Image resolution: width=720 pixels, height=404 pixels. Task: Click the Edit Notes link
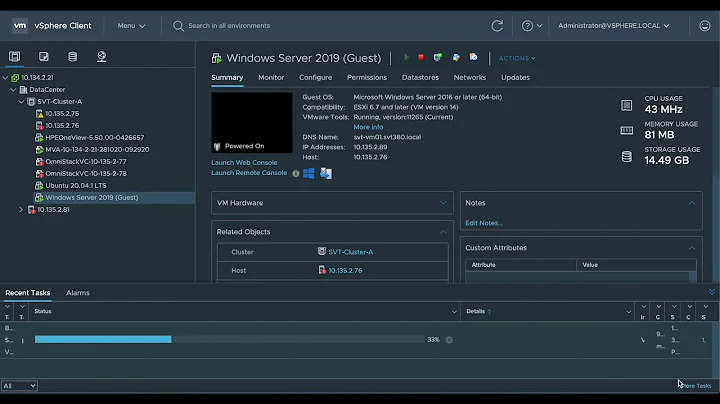[484, 223]
